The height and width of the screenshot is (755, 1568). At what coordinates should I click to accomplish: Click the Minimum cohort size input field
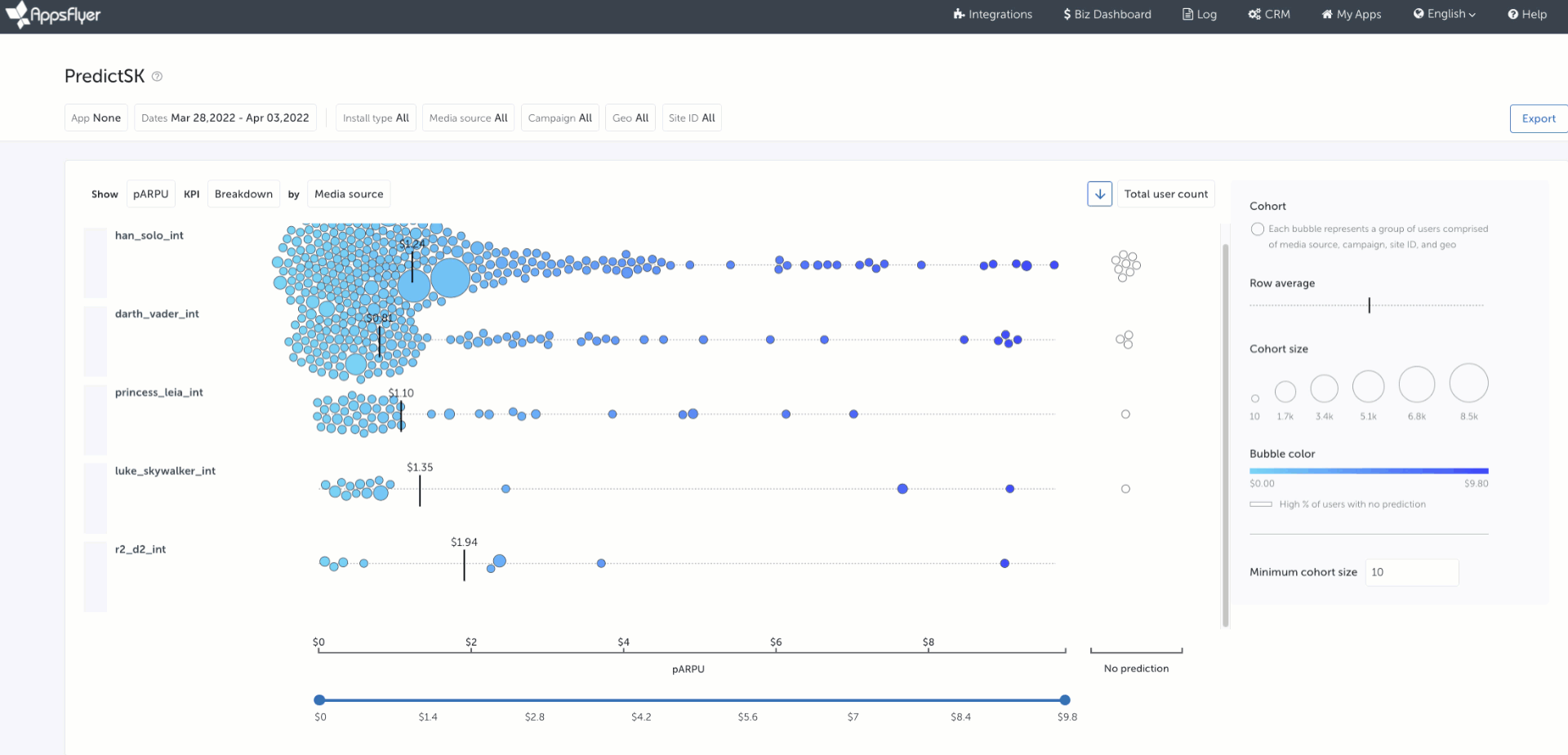(1411, 572)
